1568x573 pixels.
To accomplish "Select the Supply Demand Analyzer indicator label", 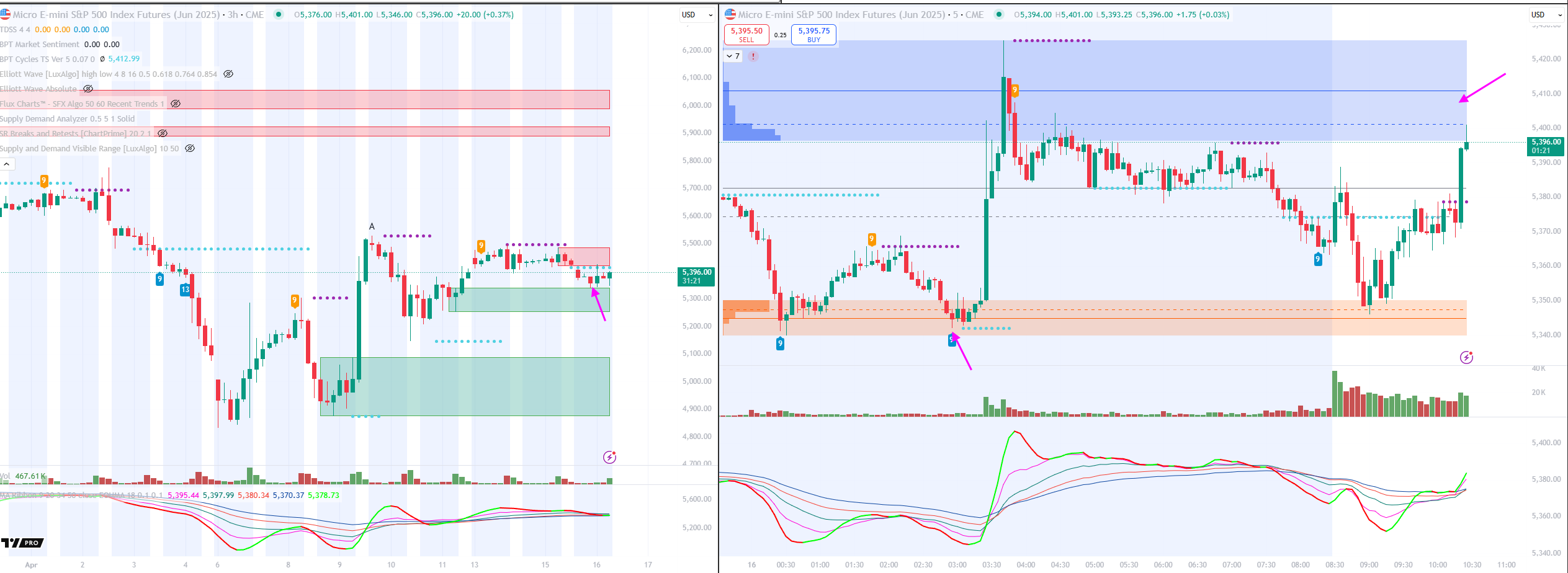I will (x=67, y=118).
